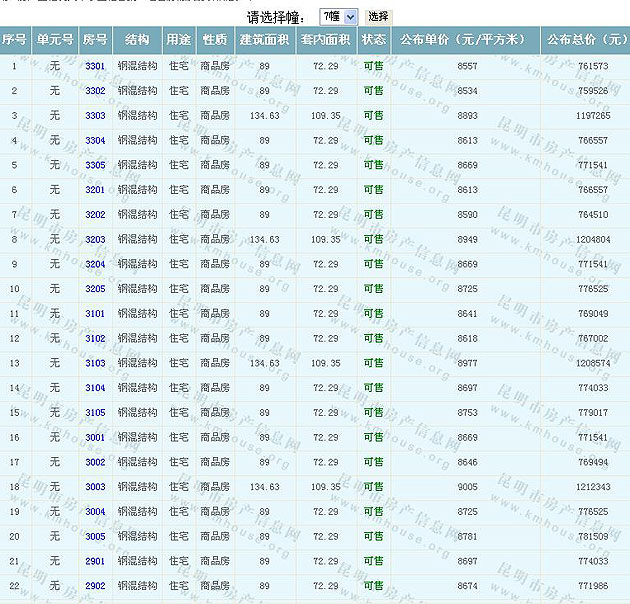Click the 建筑面积 column header
The image size is (630, 604).
264,40
